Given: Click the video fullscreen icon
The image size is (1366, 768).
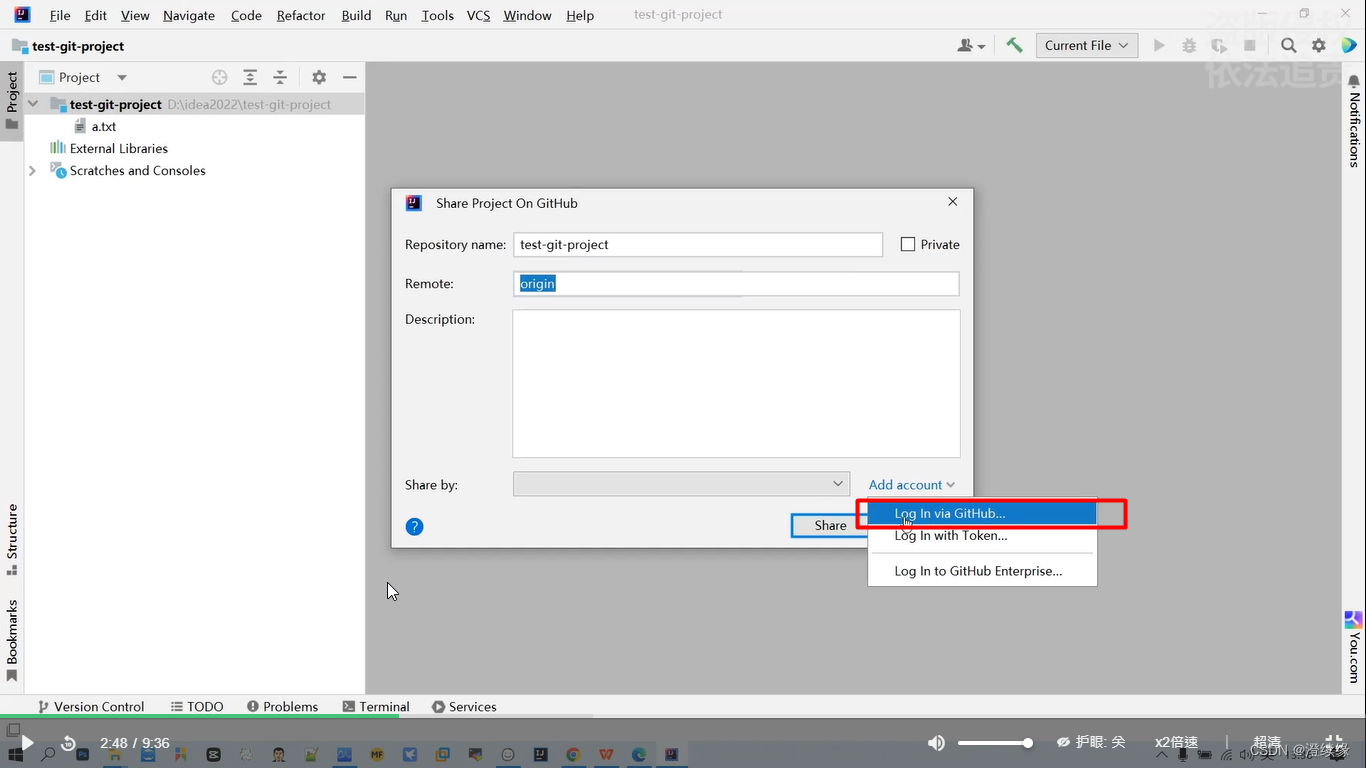Looking at the screenshot, I should (x=1334, y=743).
